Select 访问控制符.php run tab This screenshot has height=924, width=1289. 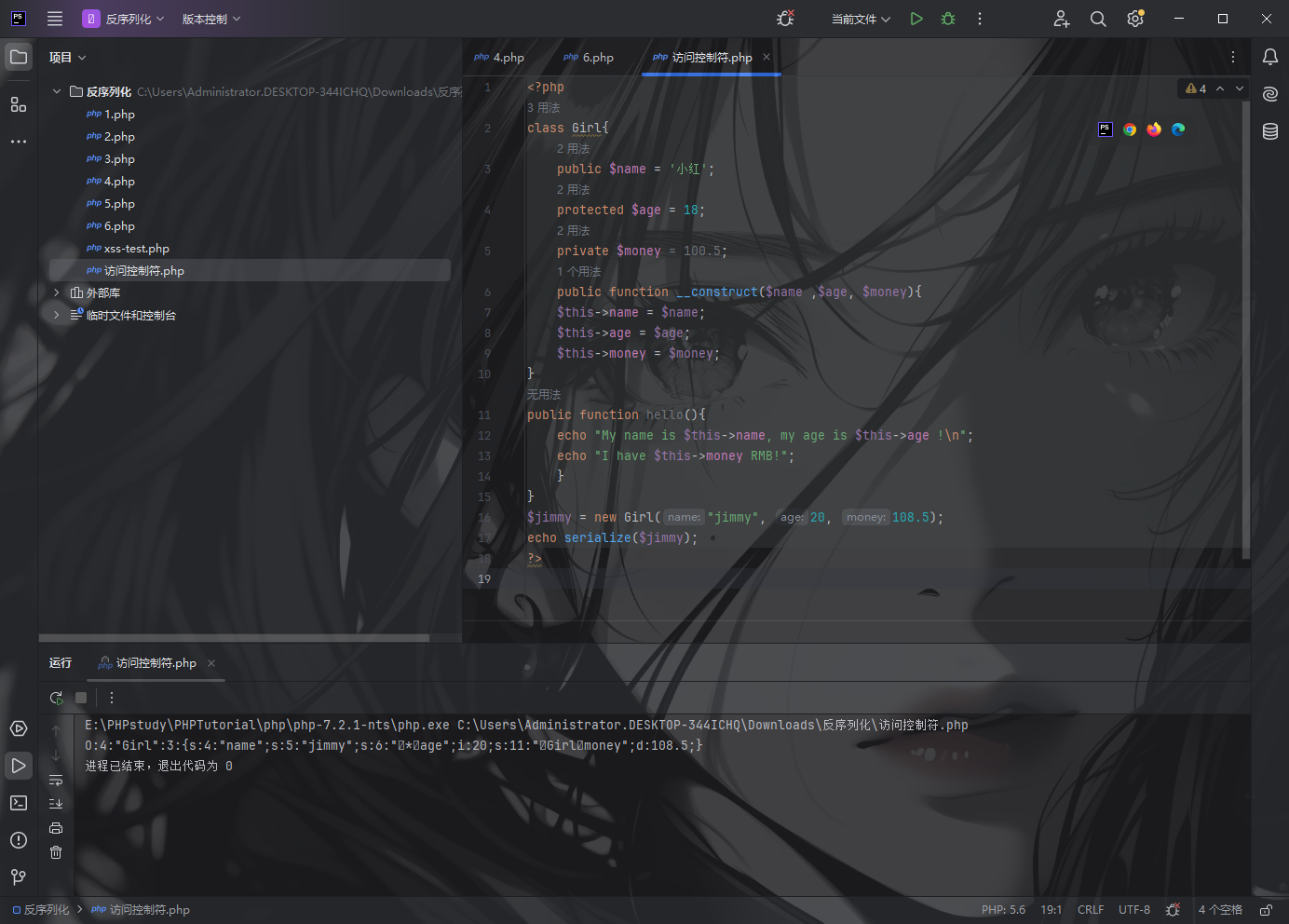(147, 663)
